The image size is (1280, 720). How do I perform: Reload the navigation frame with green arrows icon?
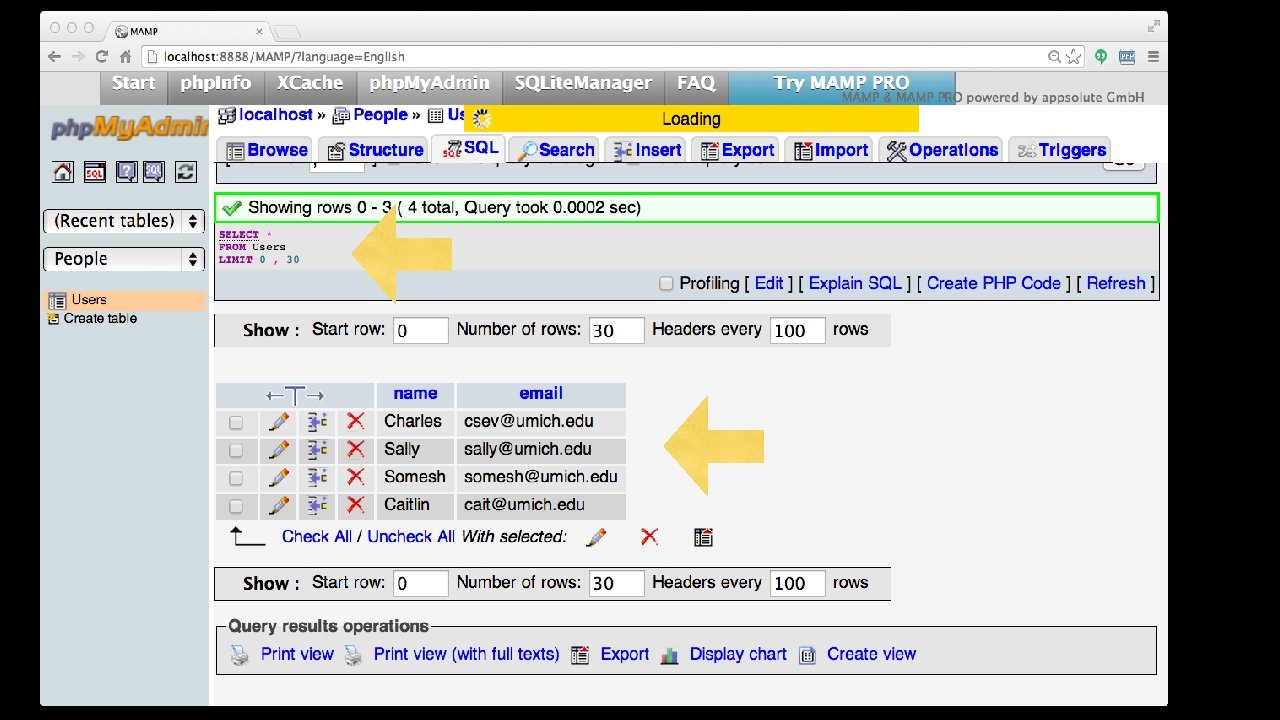click(x=186, y=172)
